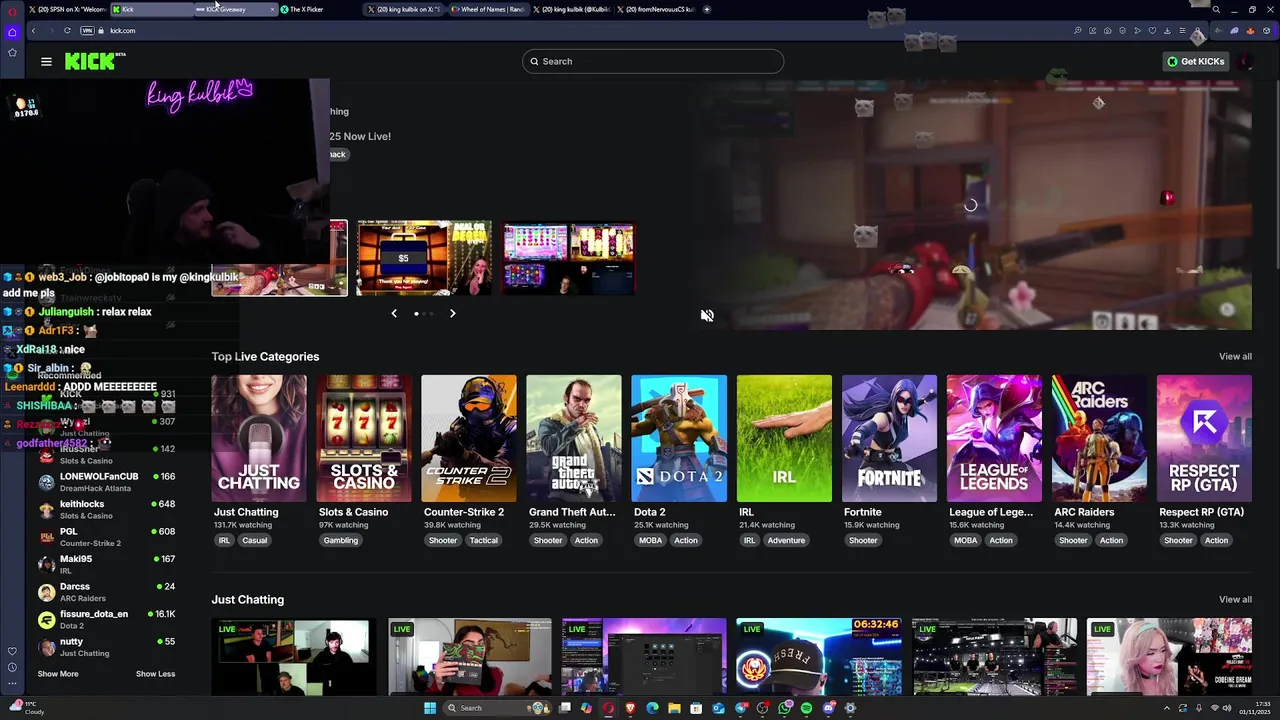Open keithlocks channel in sidebar
1280x720 pixels.
pyautogui.click(x=106, y=509)
